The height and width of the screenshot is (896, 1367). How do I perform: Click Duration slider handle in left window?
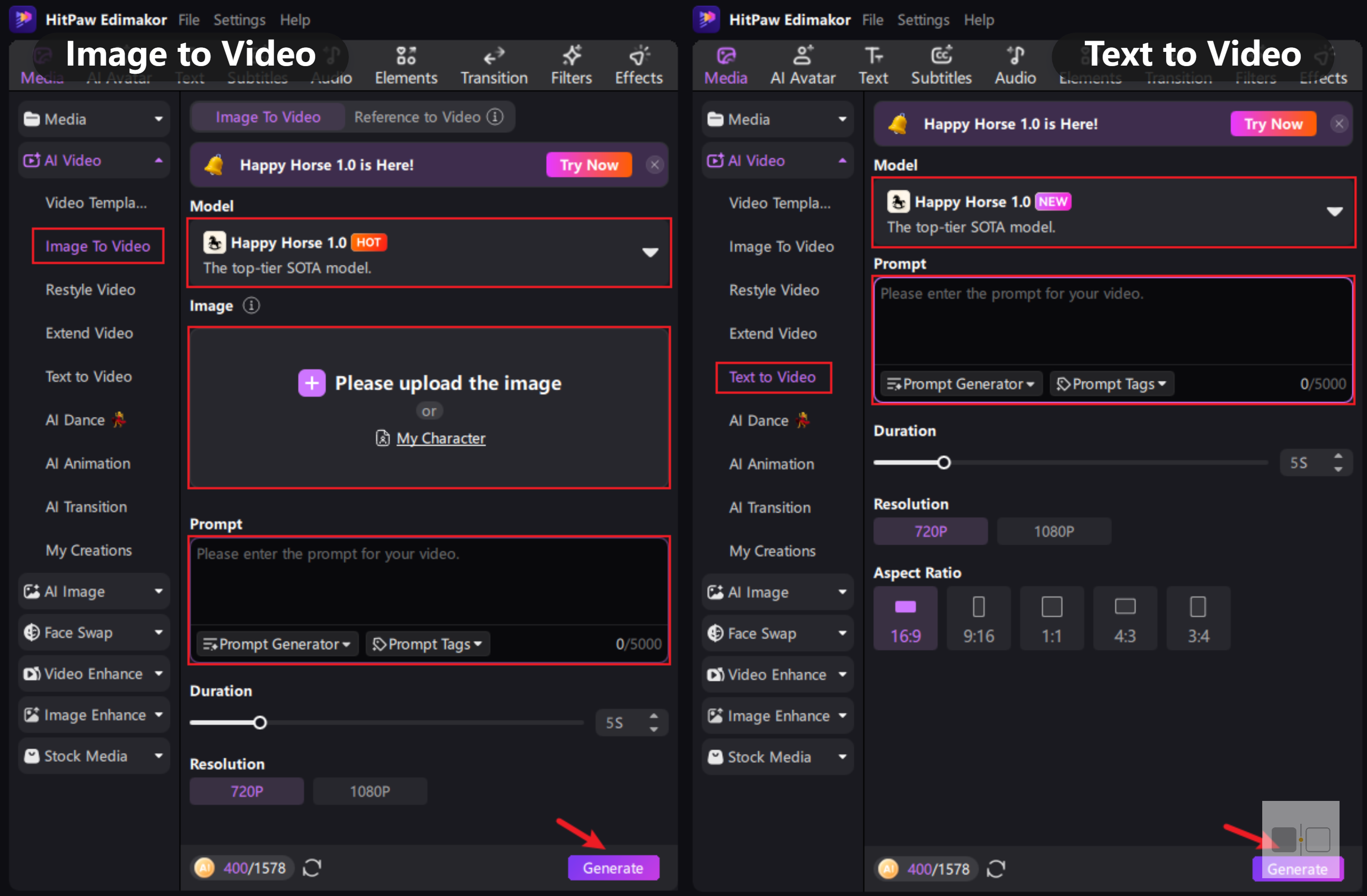click(259, 723)
